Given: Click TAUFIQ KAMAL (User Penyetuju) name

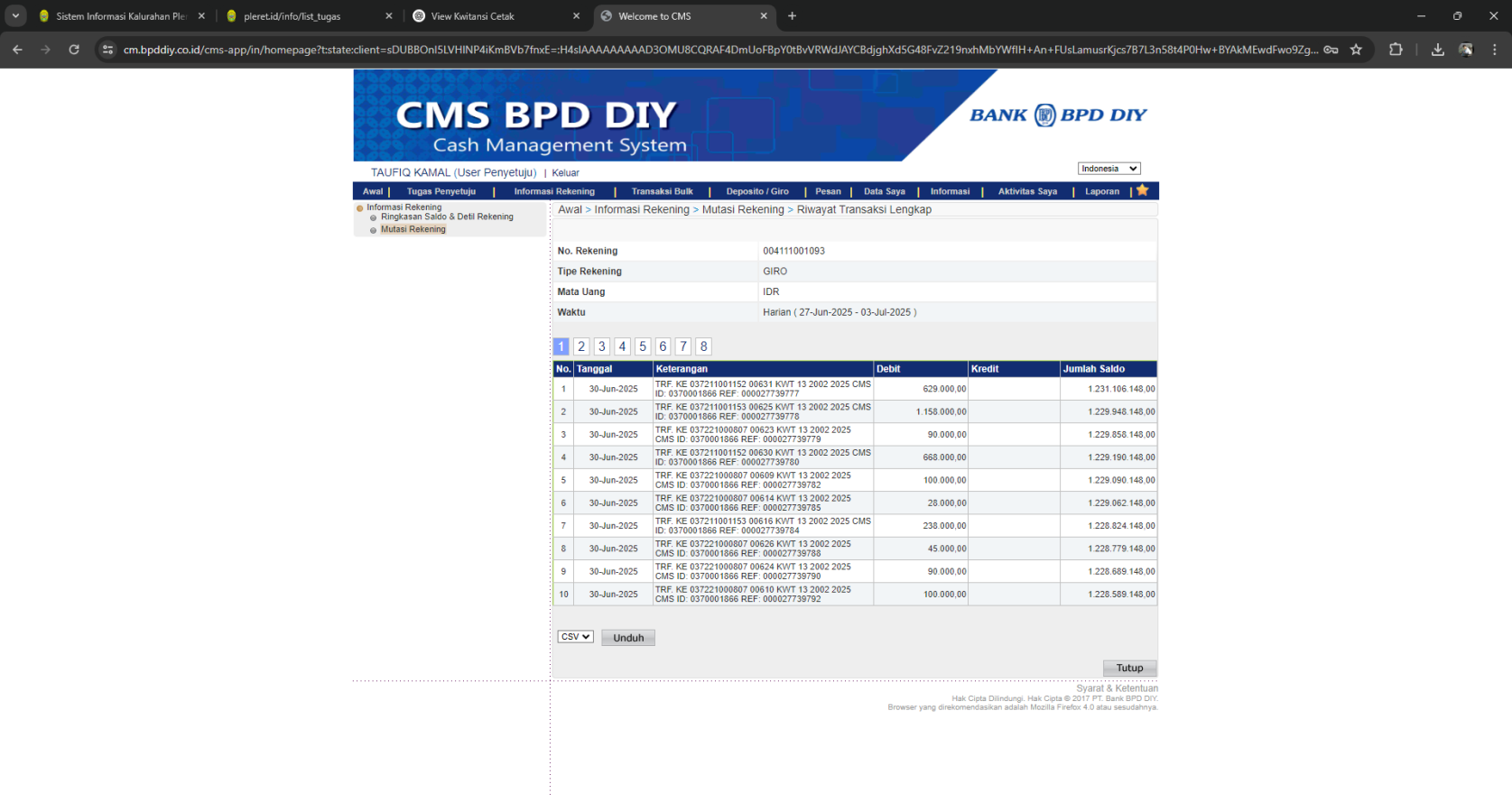Looking at the screenshot, I should 453,172.
